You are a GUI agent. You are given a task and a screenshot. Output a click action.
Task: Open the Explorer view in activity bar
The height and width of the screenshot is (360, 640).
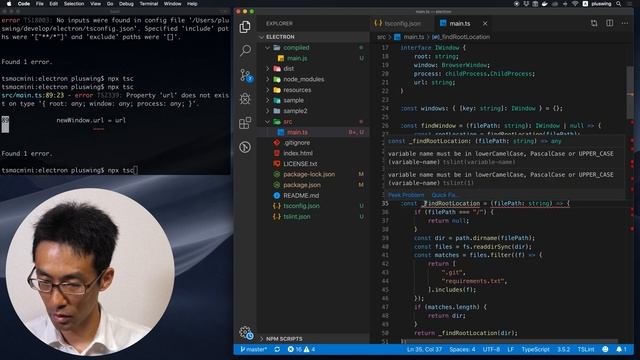(x=245, y=27)
